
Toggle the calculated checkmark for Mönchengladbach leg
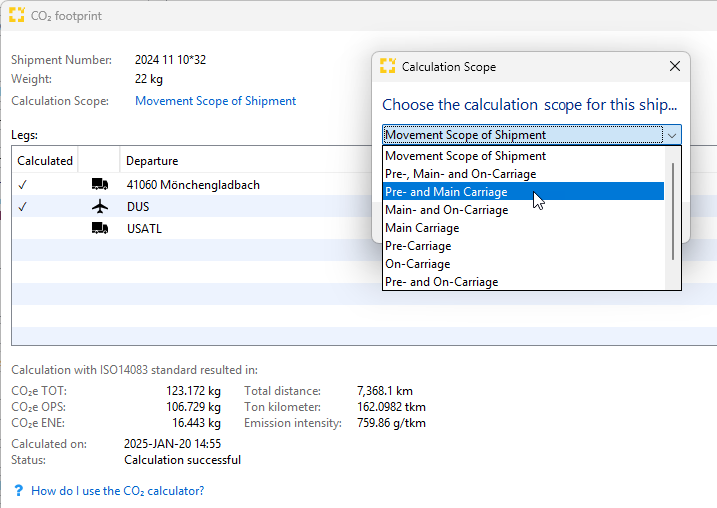click(x=22, y=185)
